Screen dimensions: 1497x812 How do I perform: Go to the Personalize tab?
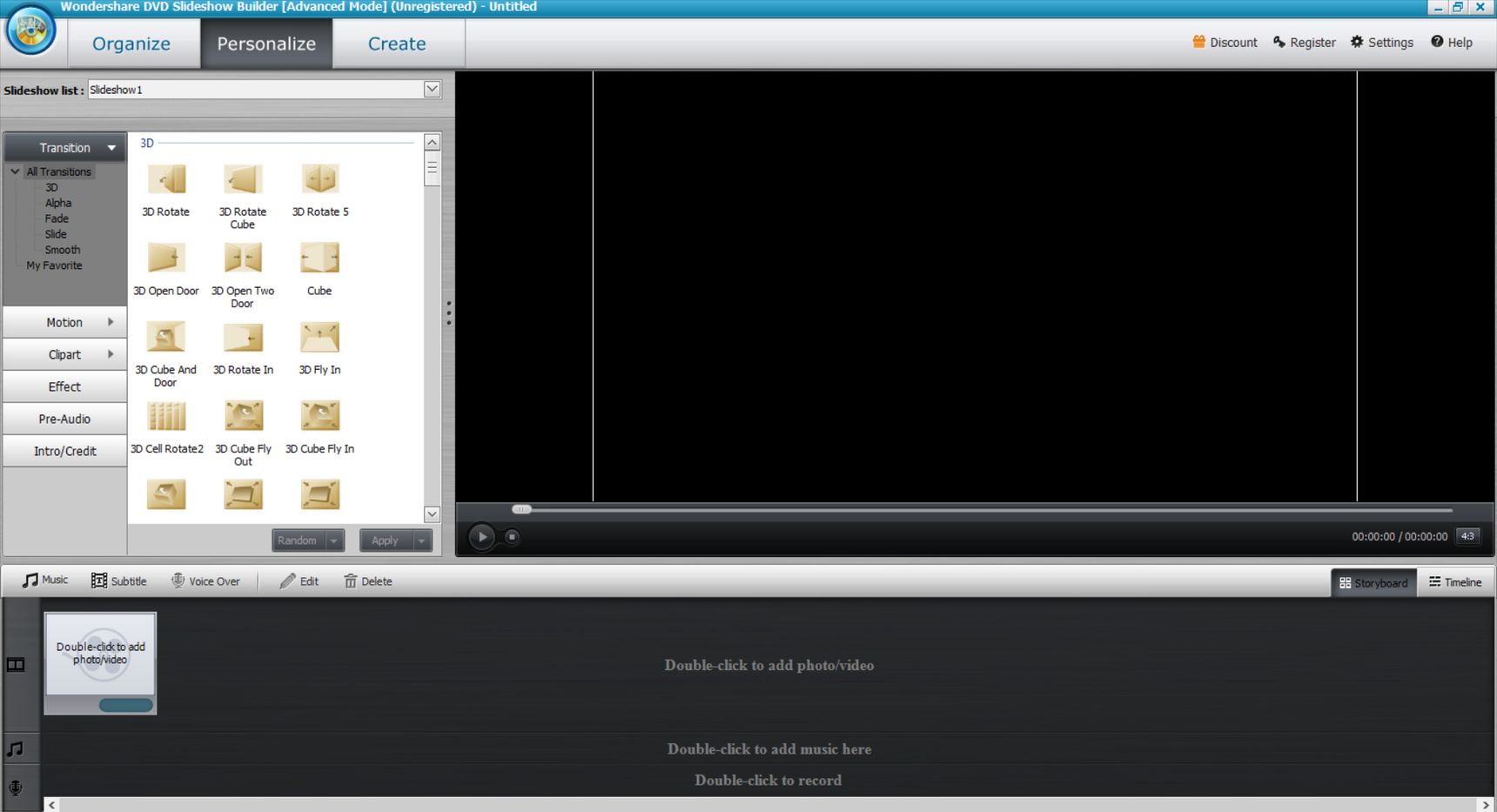tap(266, 44)
